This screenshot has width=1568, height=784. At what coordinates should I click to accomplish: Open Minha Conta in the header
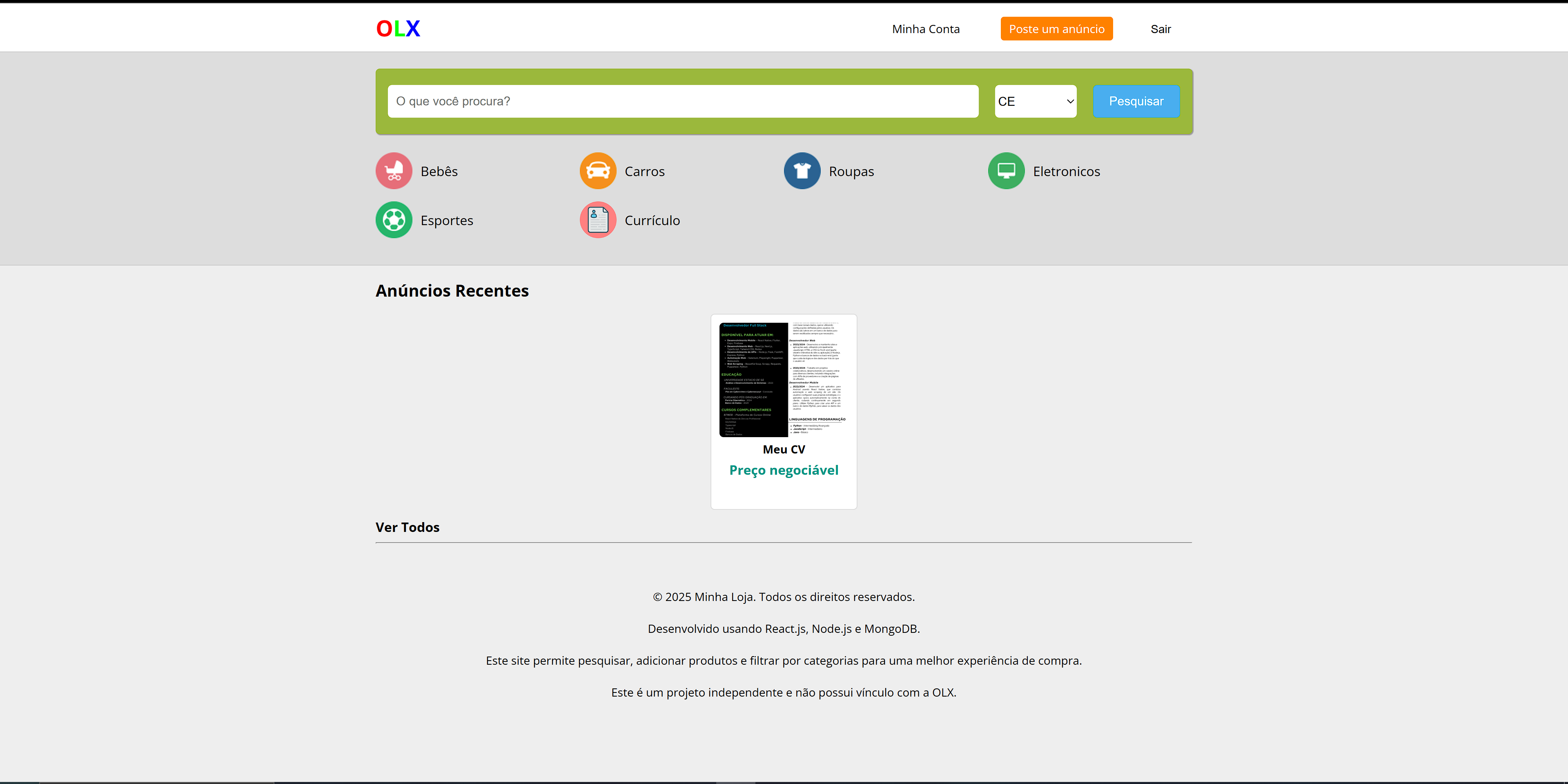click(x=925, y=29)
